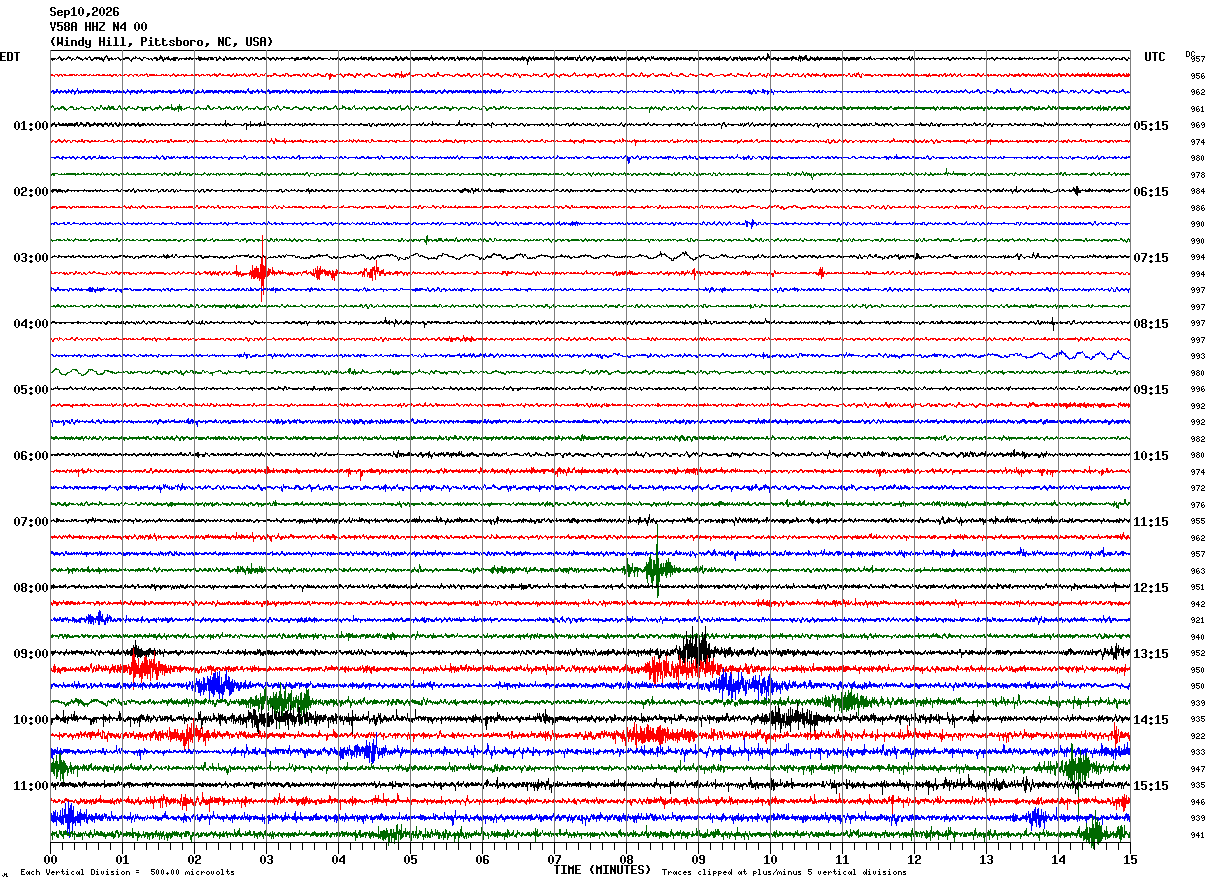Select the 15 tick on the minutes axis
Image resolution: width=1210 pixels, height=886 pixels.
(1130, 859)
